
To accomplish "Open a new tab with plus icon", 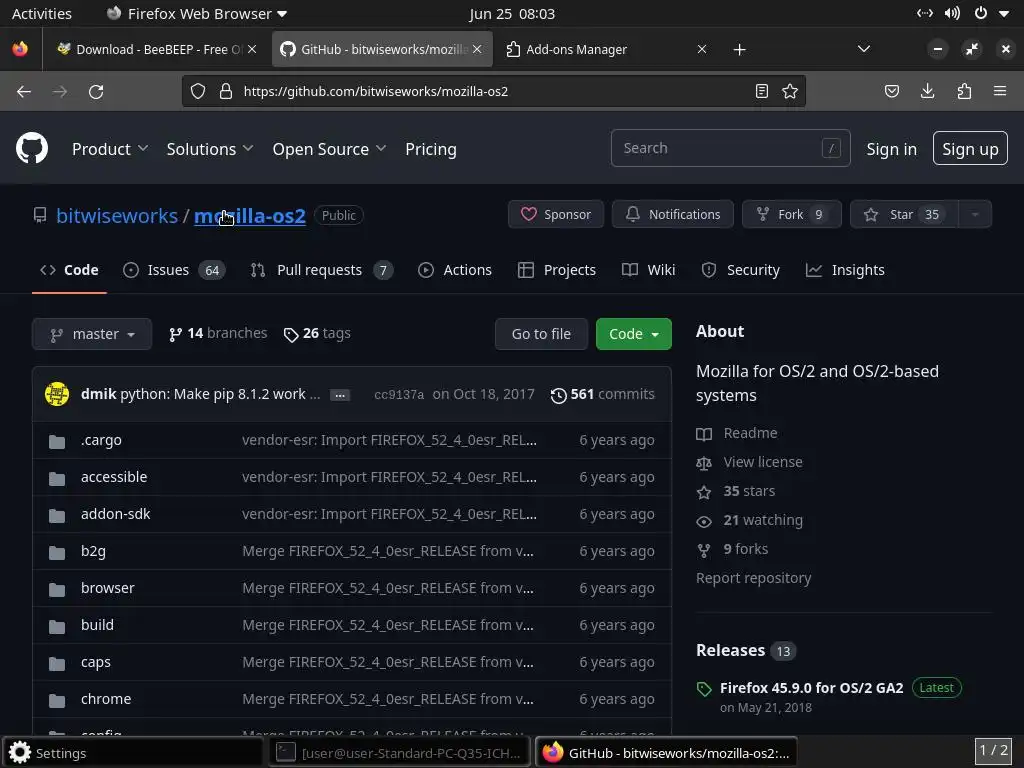I will [739, 50].
